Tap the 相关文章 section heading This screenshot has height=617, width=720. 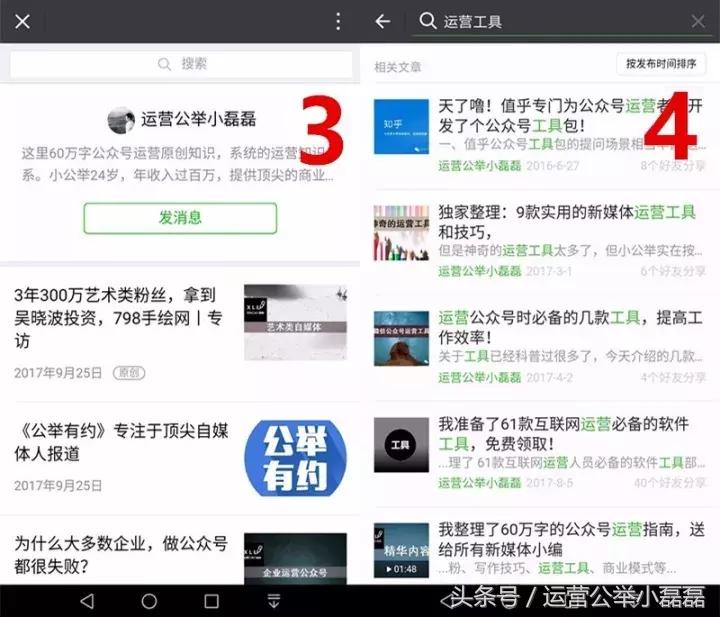click(398, 67)
